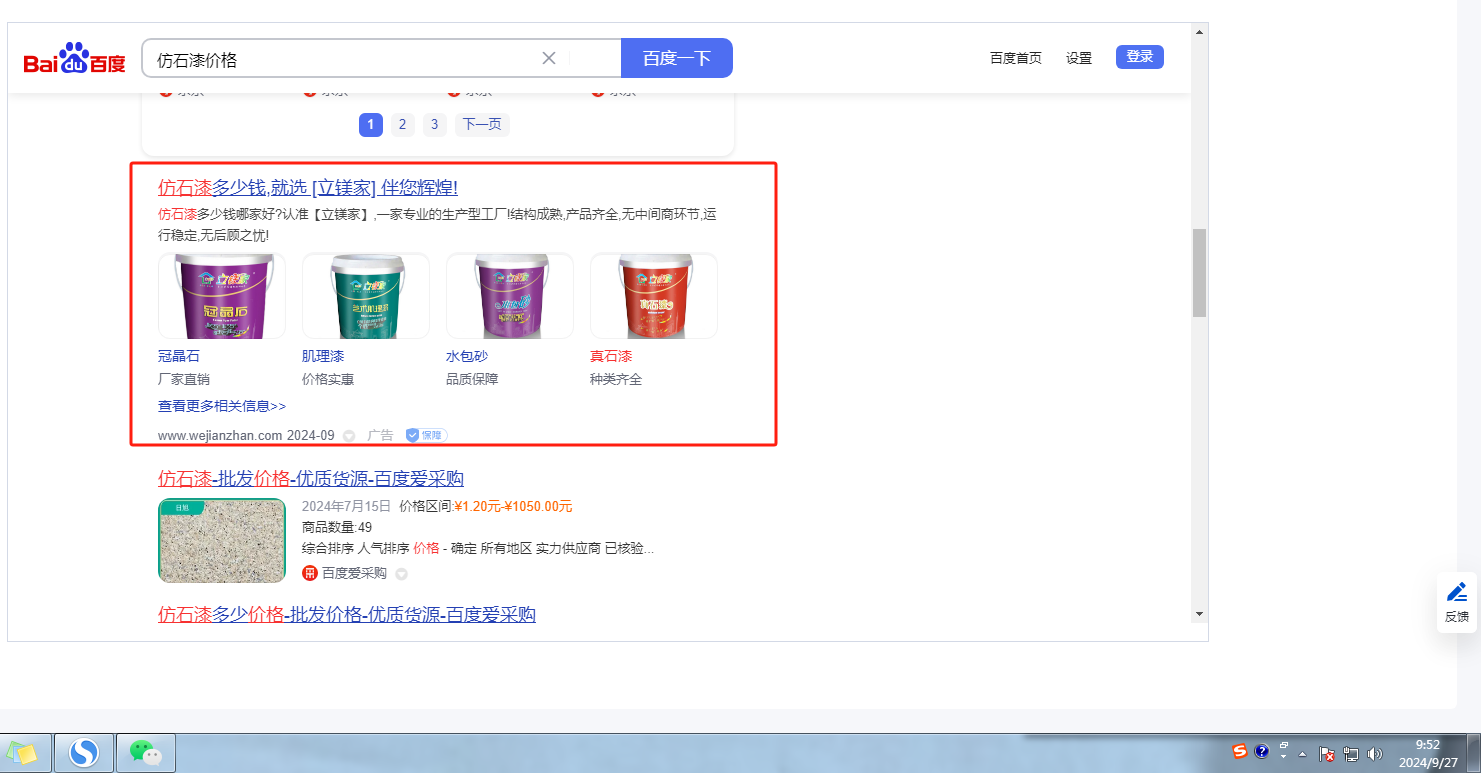
Task: Click the blue help question mark tray icon
Action: click(1262, 751)
